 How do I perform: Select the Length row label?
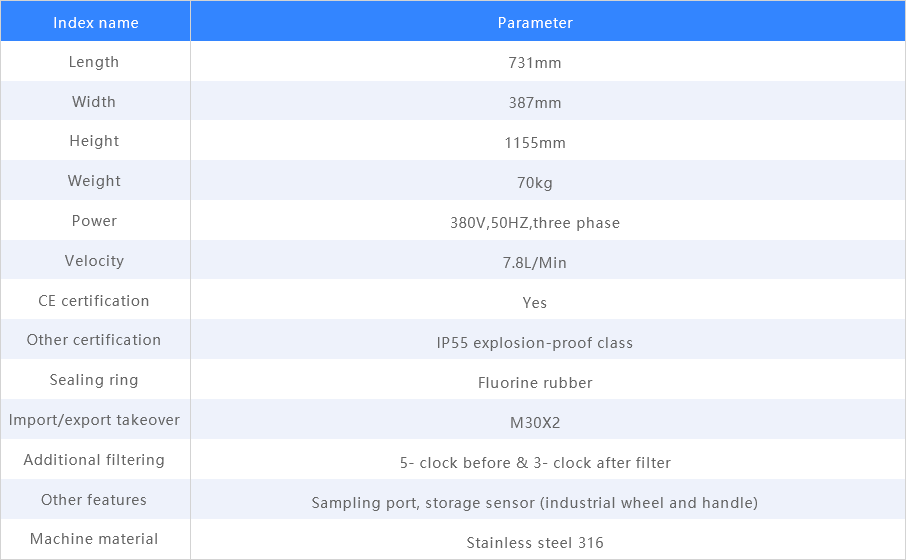94,62
